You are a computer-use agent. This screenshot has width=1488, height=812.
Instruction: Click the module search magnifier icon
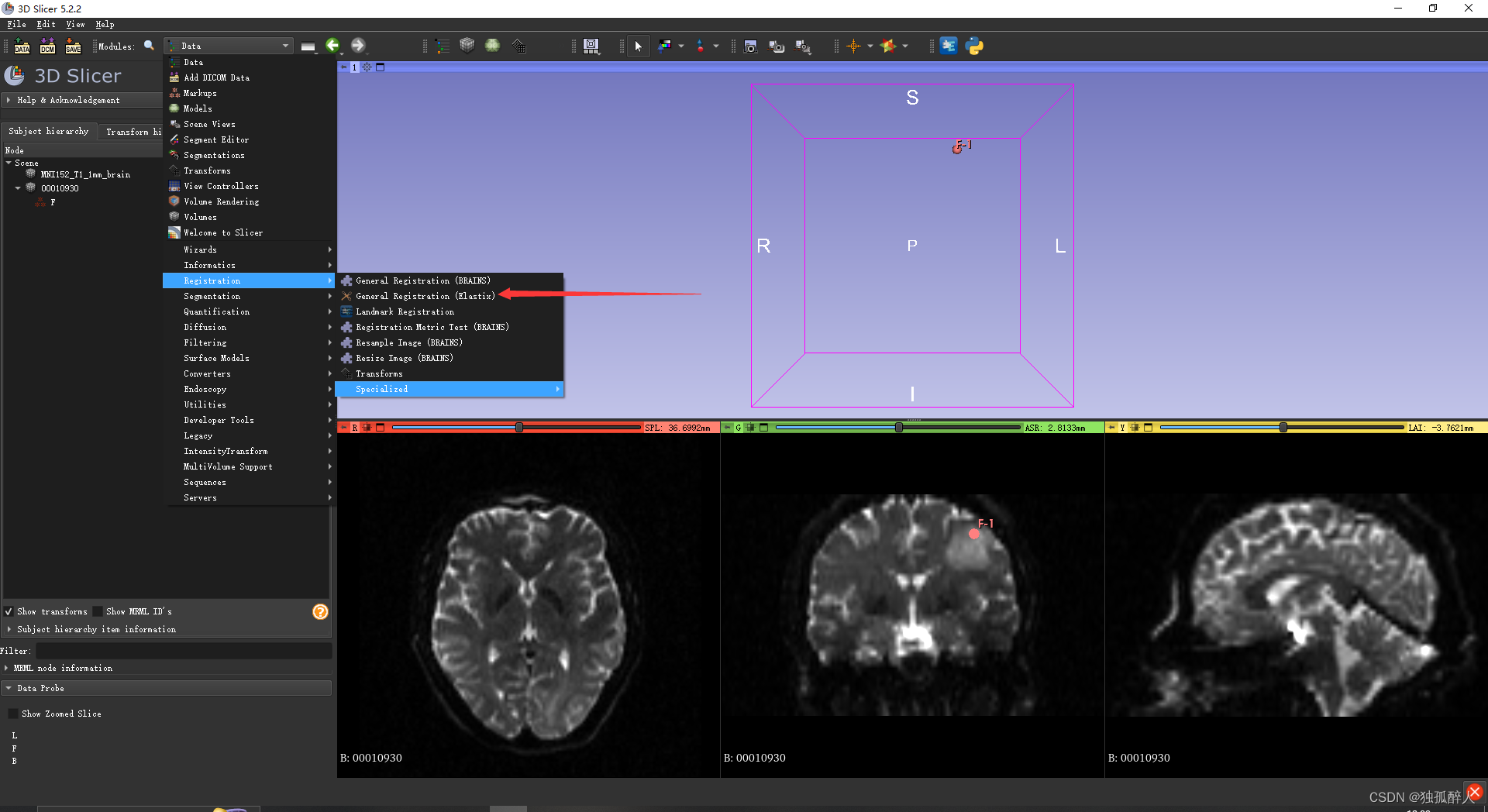coord(149,46)
